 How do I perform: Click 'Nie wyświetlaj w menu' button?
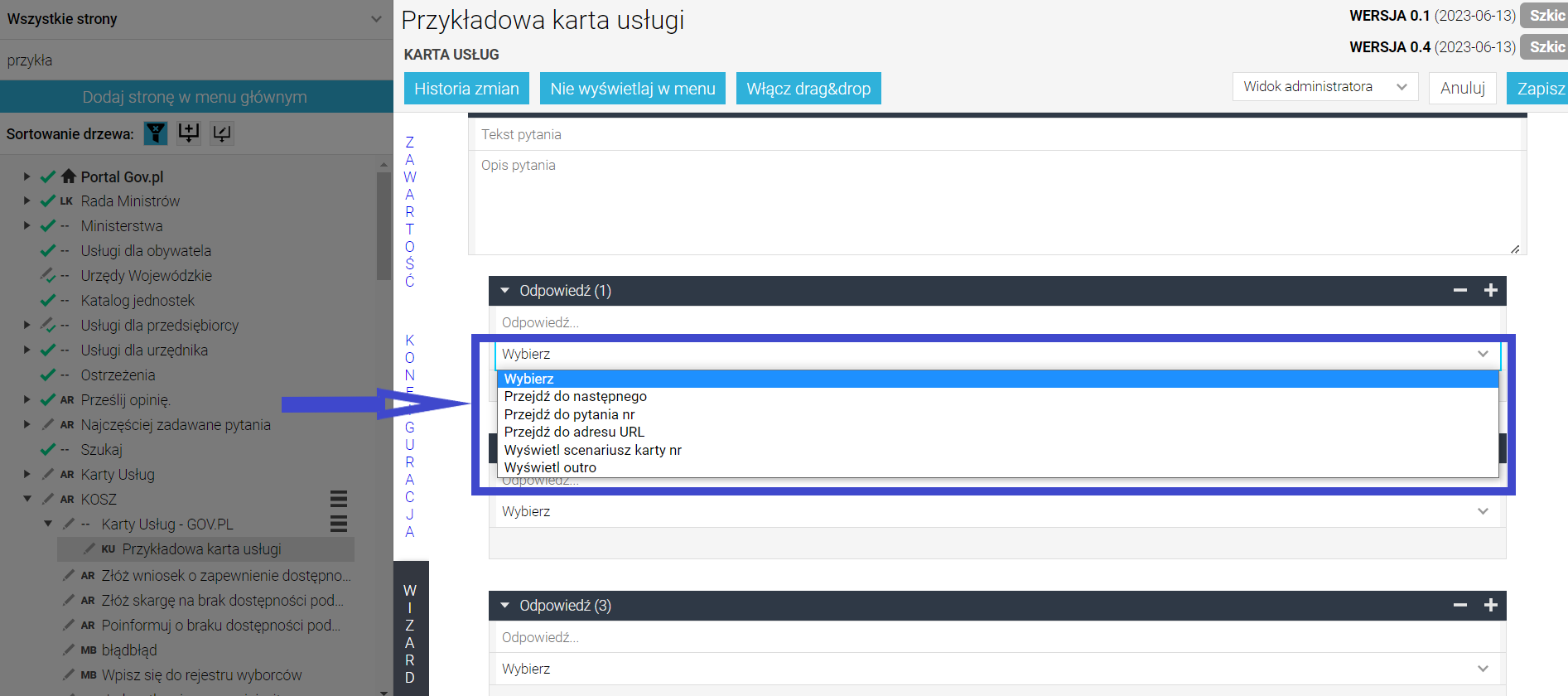click(x=633, y=89)
